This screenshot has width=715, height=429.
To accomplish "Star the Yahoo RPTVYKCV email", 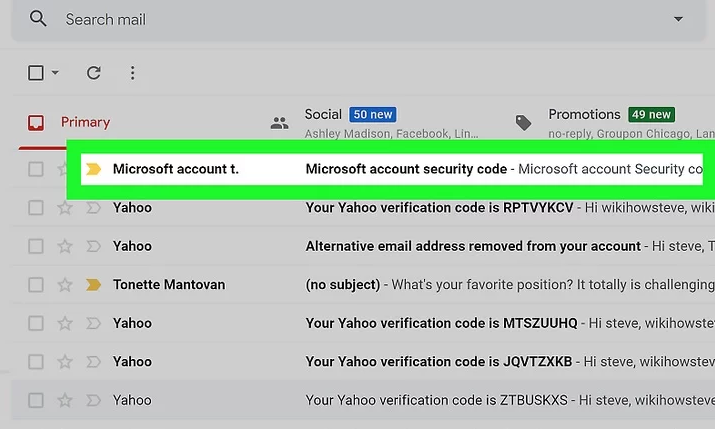I will click(x=65, y=208).
